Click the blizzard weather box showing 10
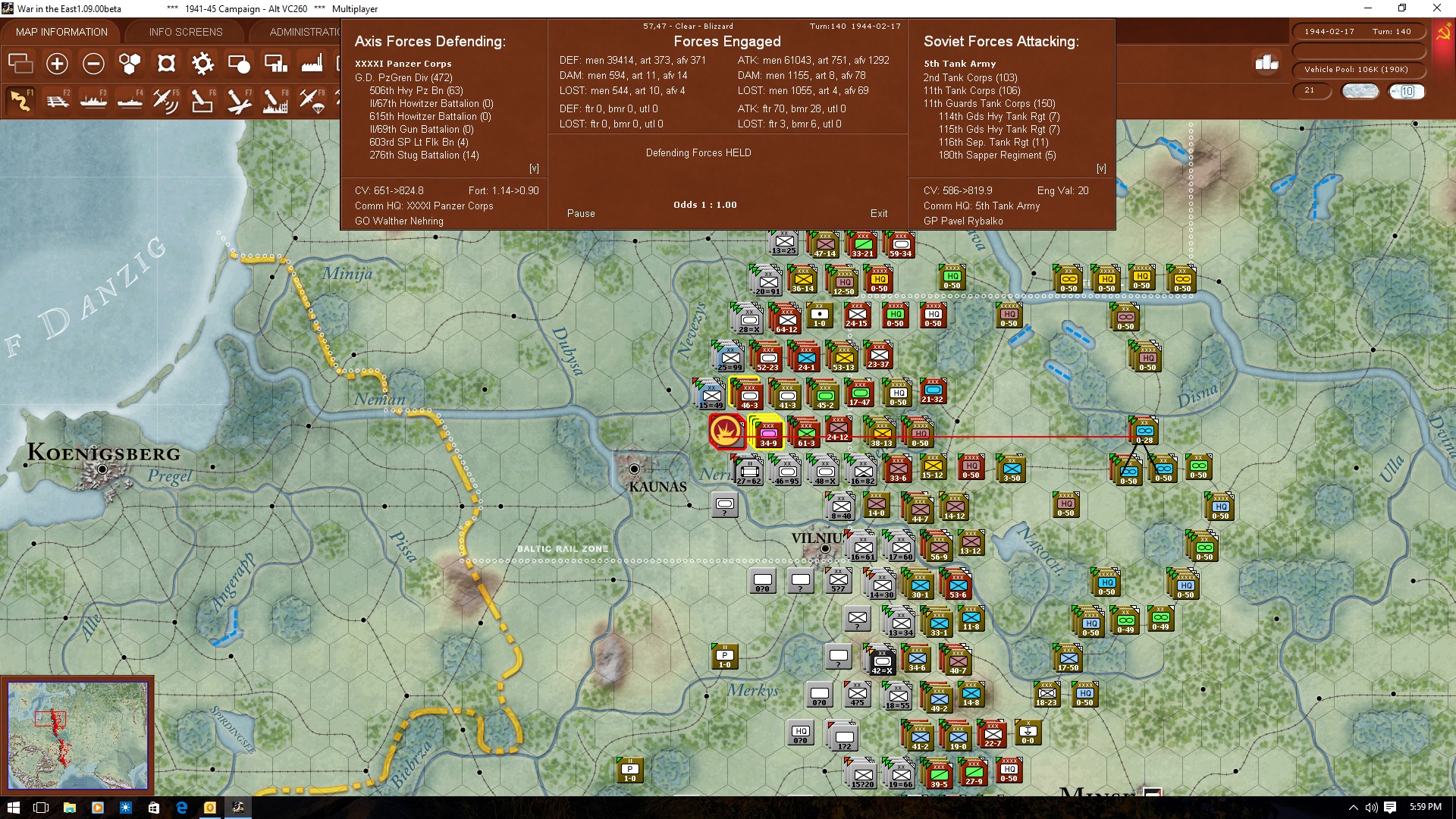Screen dimensions: 1456x819 click(1407, 91)
